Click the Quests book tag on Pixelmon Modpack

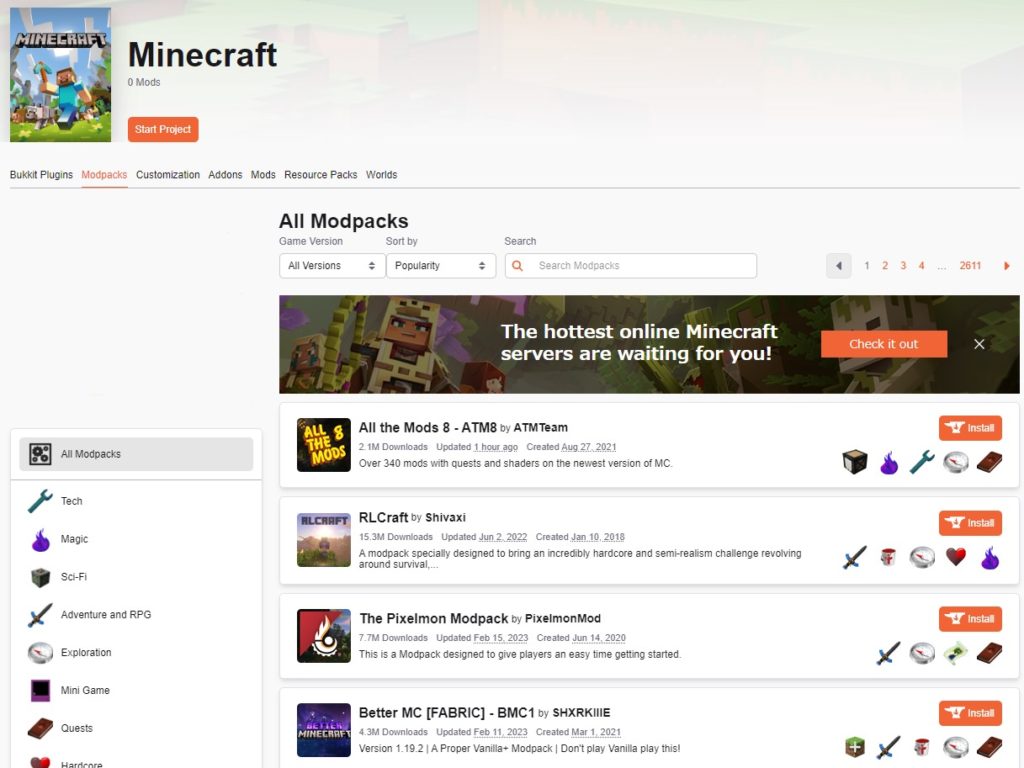coord(989,653)
